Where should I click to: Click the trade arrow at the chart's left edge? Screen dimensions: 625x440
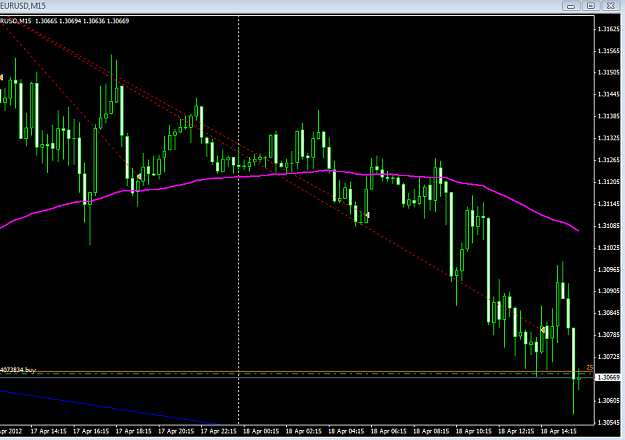coord(2,77)
